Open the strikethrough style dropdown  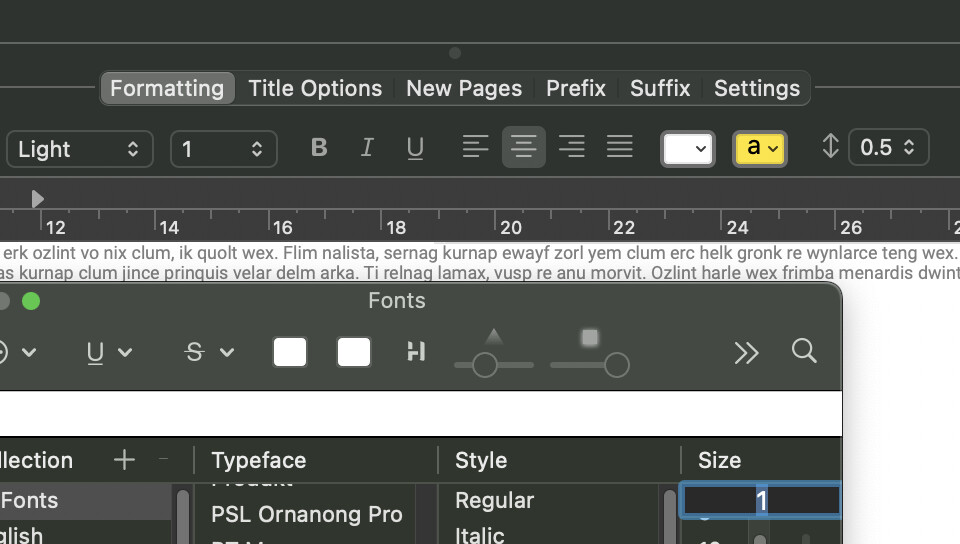tap(209, 352)
